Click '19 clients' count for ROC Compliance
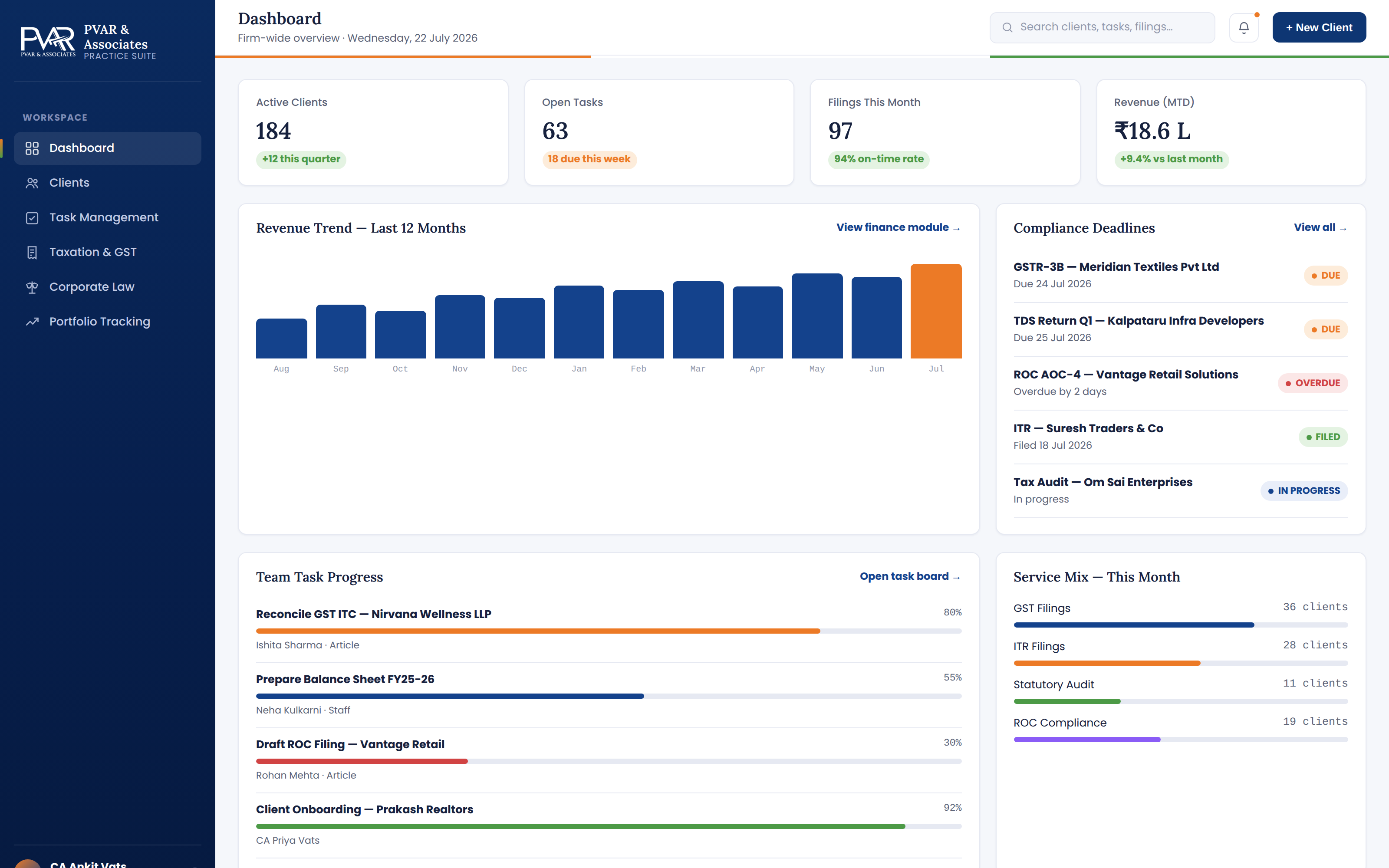The width and height of the screenshot is (1389, 868). click(x=1315, y=722)
